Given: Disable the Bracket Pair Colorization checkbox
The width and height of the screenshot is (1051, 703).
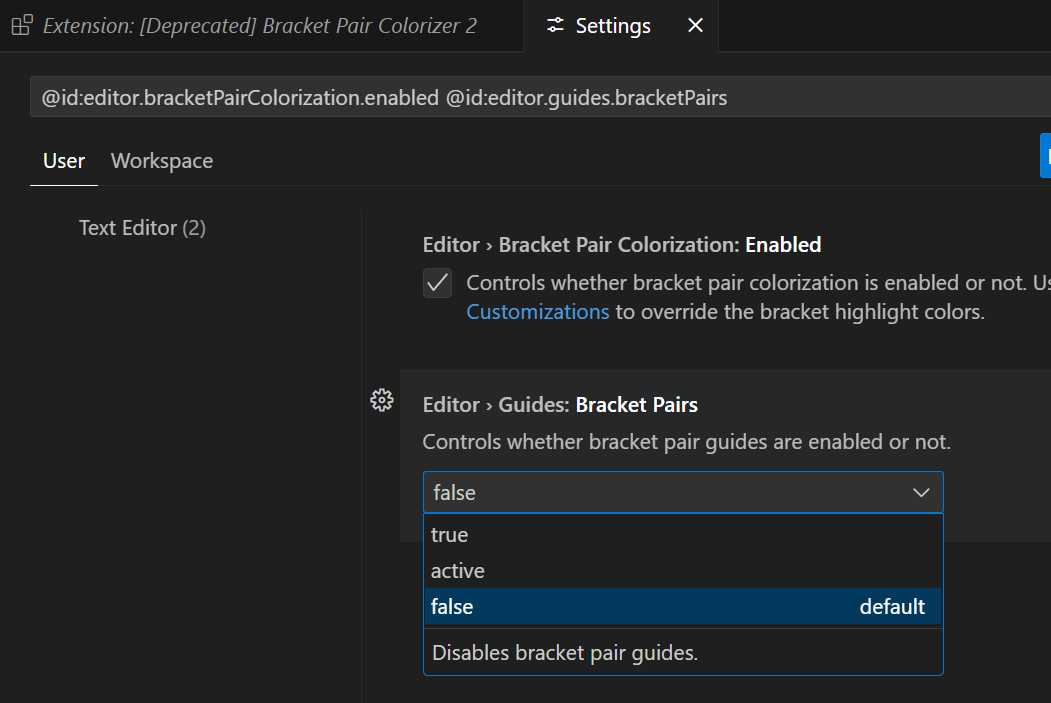Looking at the screenshot, I should pyautogui.click(x=438, y=283).
